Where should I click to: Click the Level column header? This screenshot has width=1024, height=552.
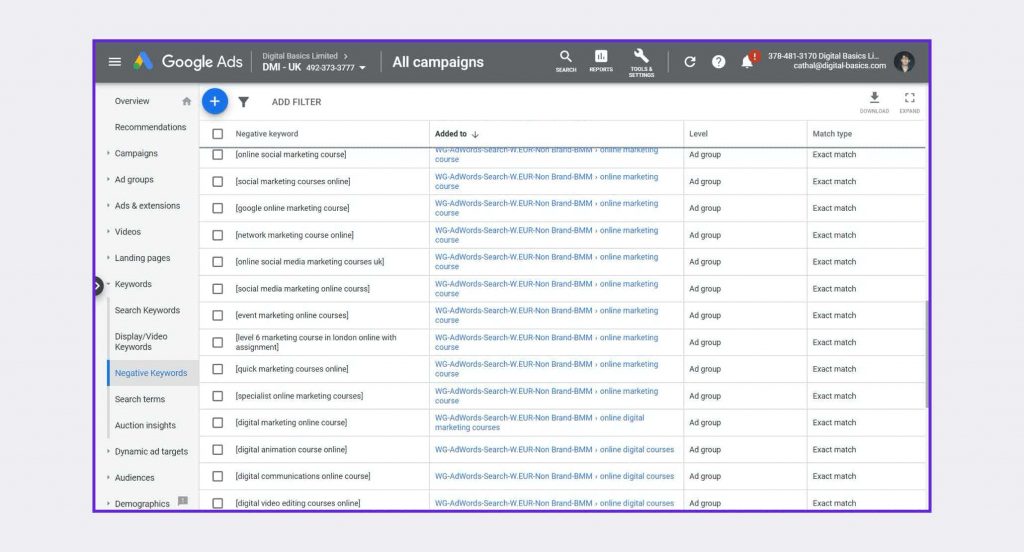coord(698,134)
